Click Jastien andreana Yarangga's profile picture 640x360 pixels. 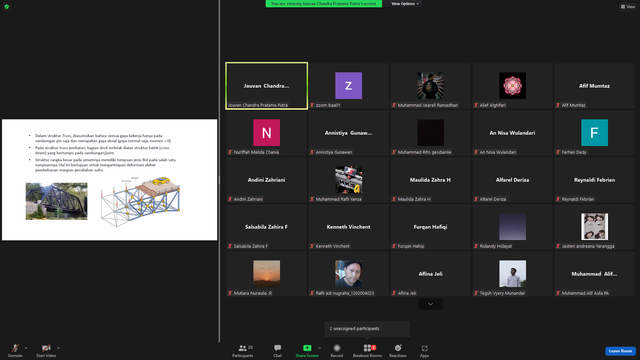click(594, 227)
